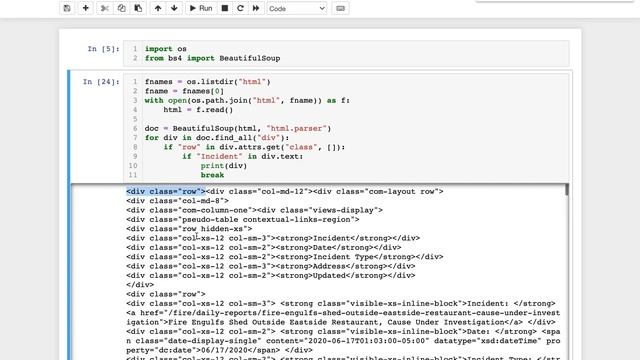Move the selected cell down
640x360 pixels.
click(174, 8)
